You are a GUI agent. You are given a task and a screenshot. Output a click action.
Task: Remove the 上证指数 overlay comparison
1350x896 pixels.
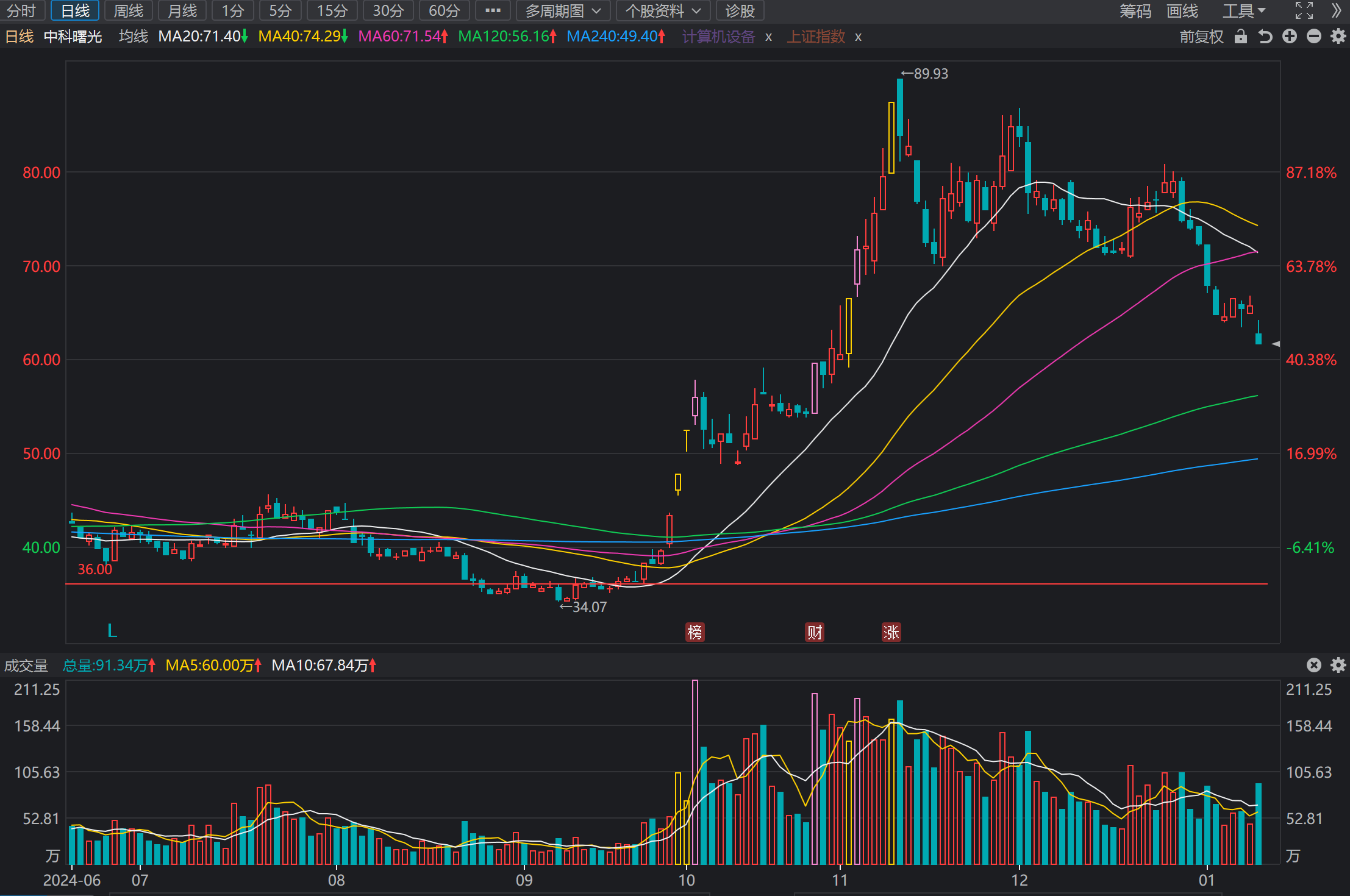pyautogui.click(x=858, y=37)
